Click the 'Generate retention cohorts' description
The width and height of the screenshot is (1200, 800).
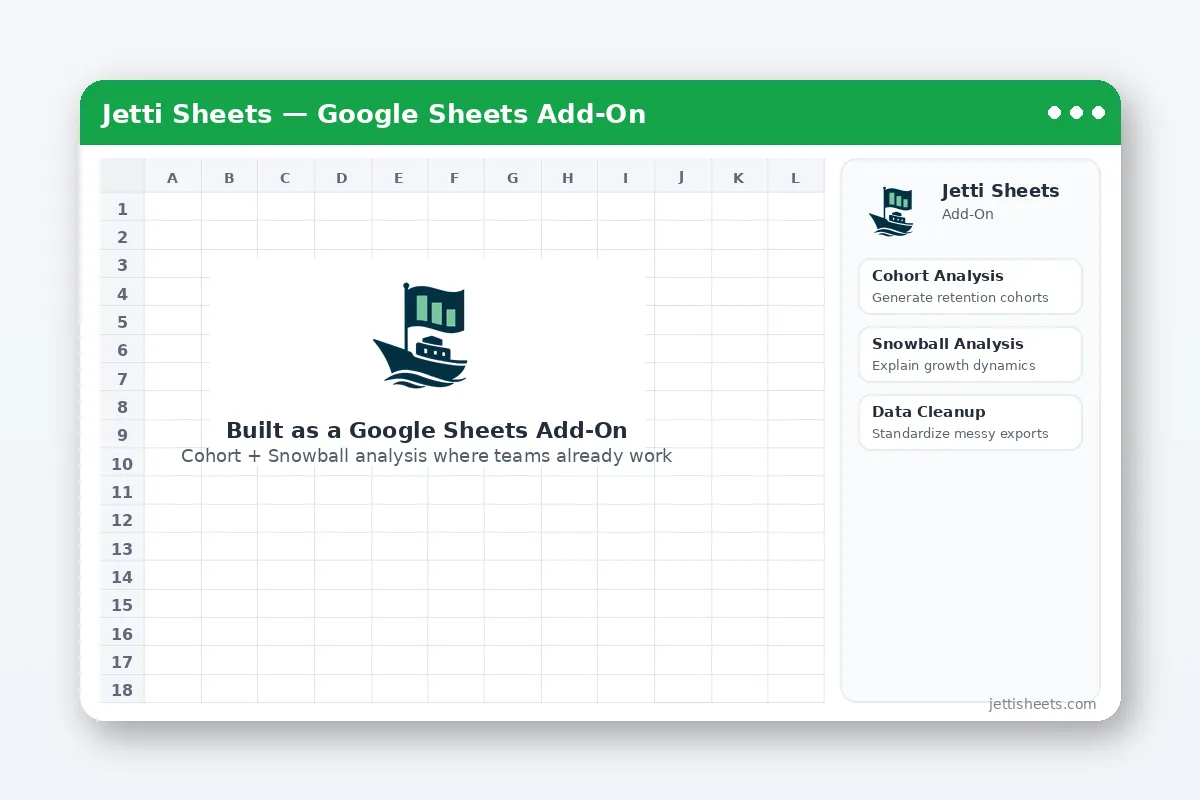(960, 297)
